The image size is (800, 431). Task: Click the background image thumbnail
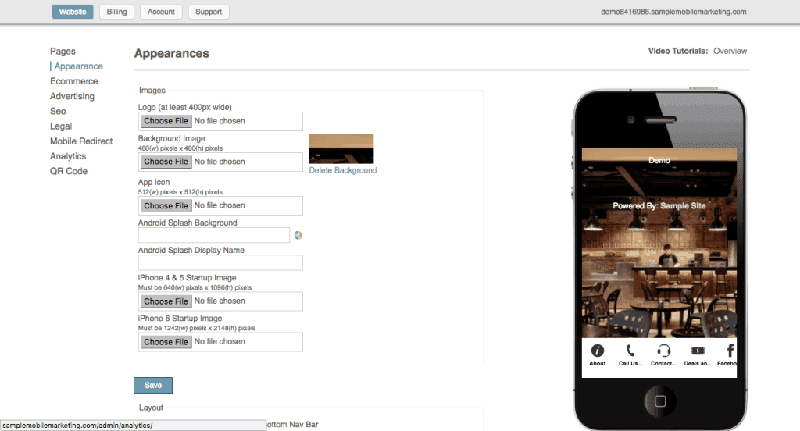341,149
